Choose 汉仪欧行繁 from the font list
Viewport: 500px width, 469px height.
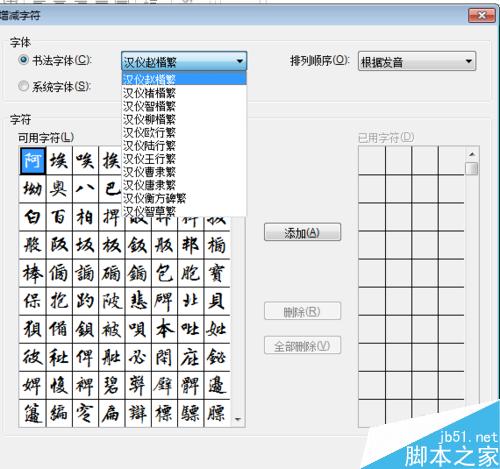click(184, 132)
